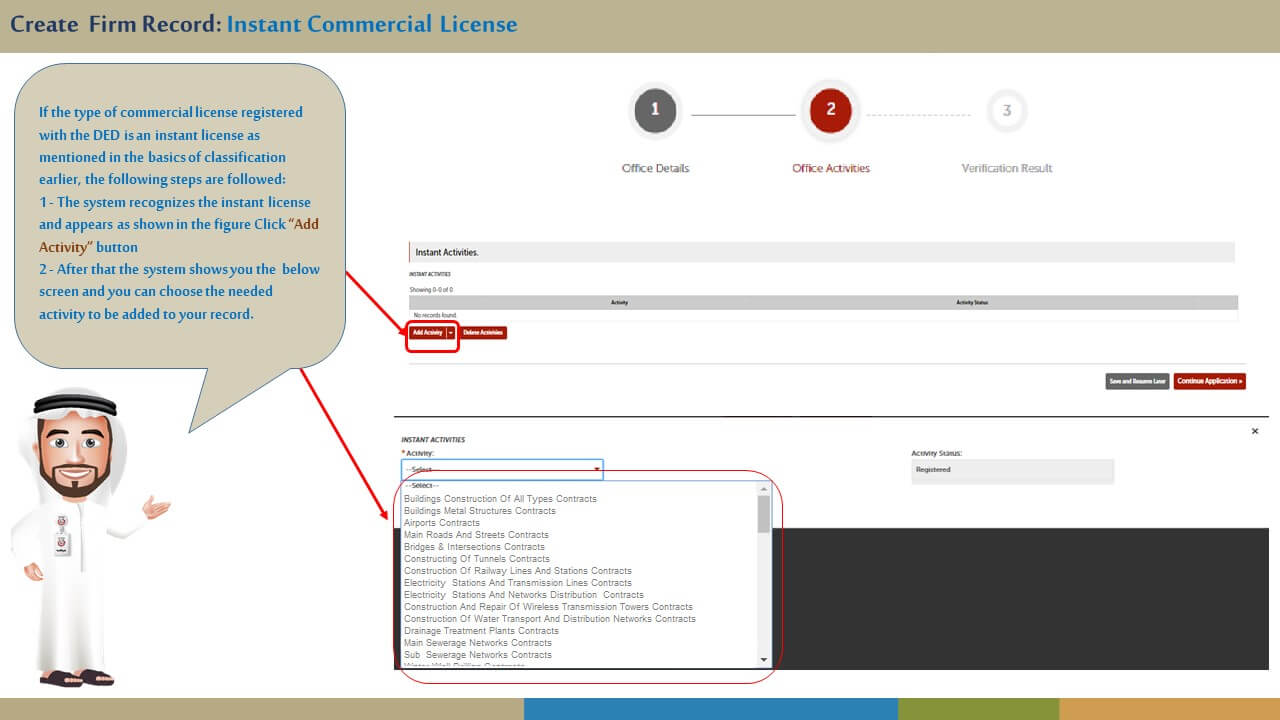Choose Constructing Of Tunnels Contracts
This screenshot has height=720, width=1280.
pos(476,559)
